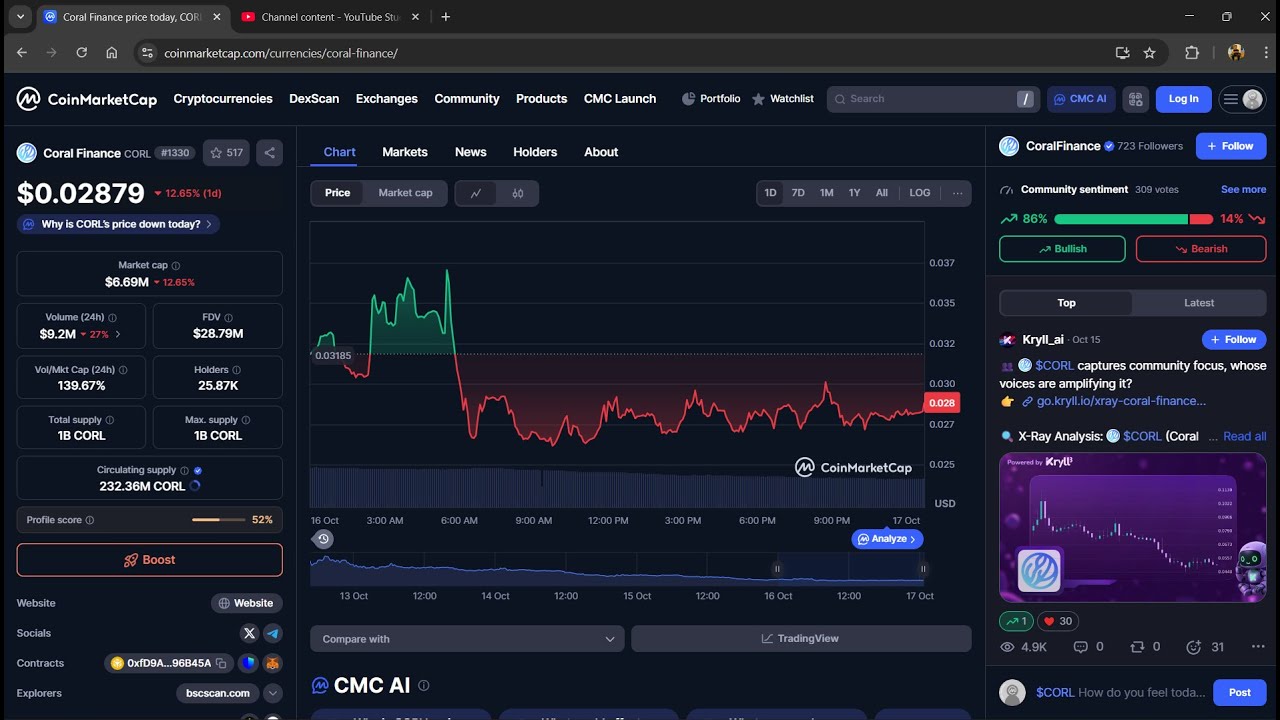Repost the Kryll_ai post
This screenshot has height=720, width=1280.
[1145, 647]
